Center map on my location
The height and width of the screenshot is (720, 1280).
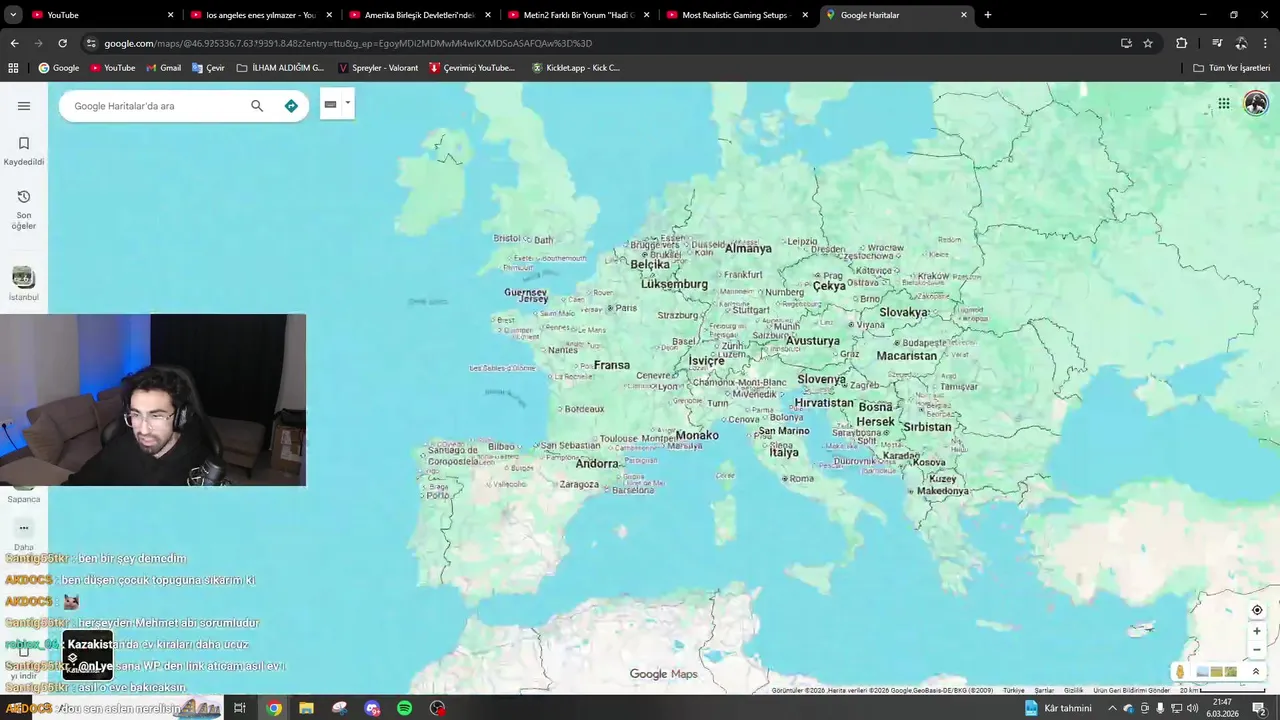tap(1257, 610)
